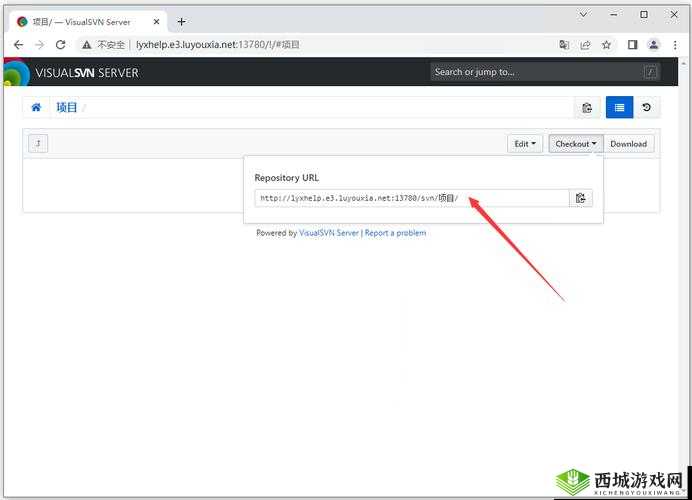Click the checkout clipboard icon in header

(x=587, y=108)
